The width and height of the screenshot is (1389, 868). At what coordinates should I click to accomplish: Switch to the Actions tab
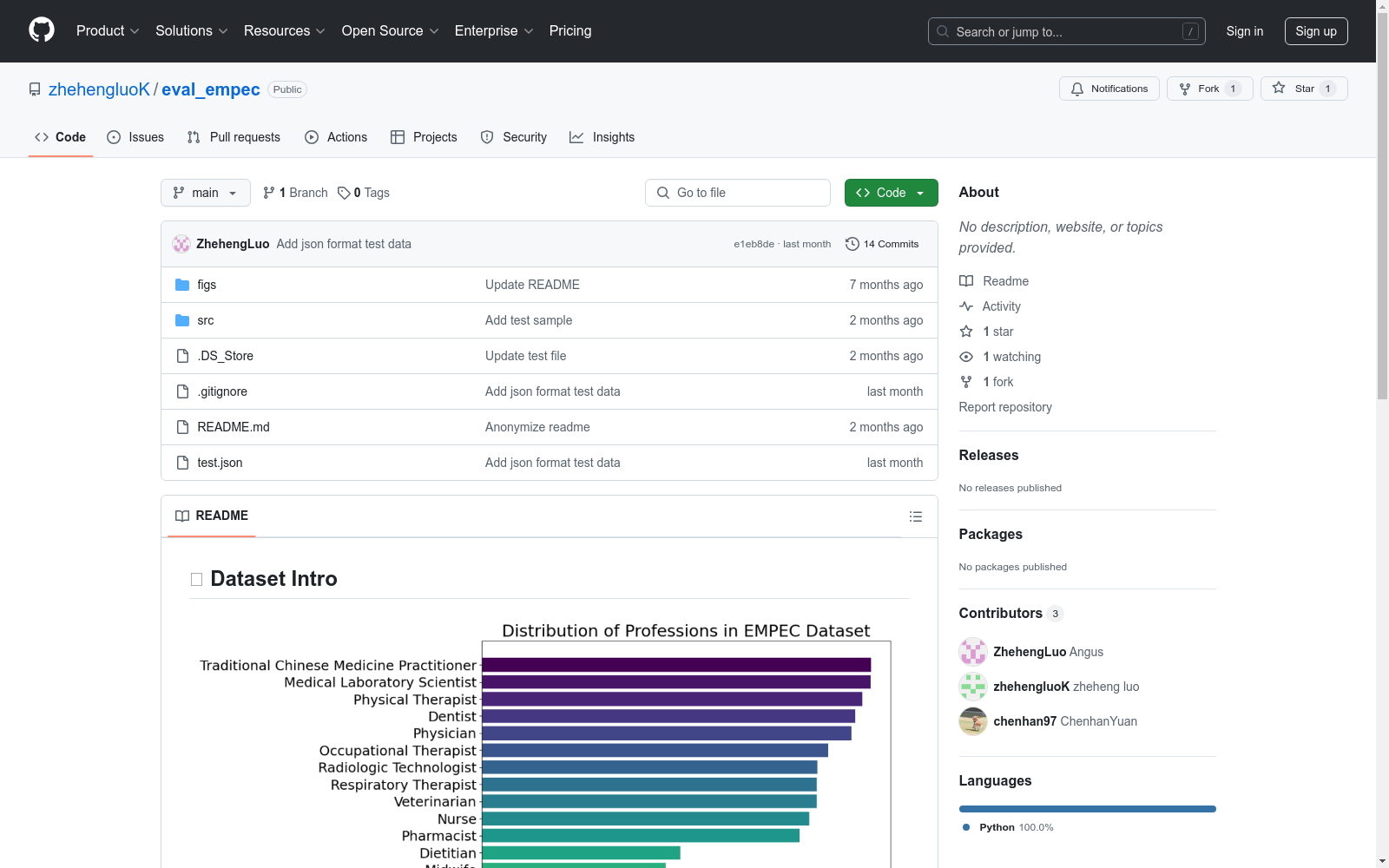[x=336, y=137]
